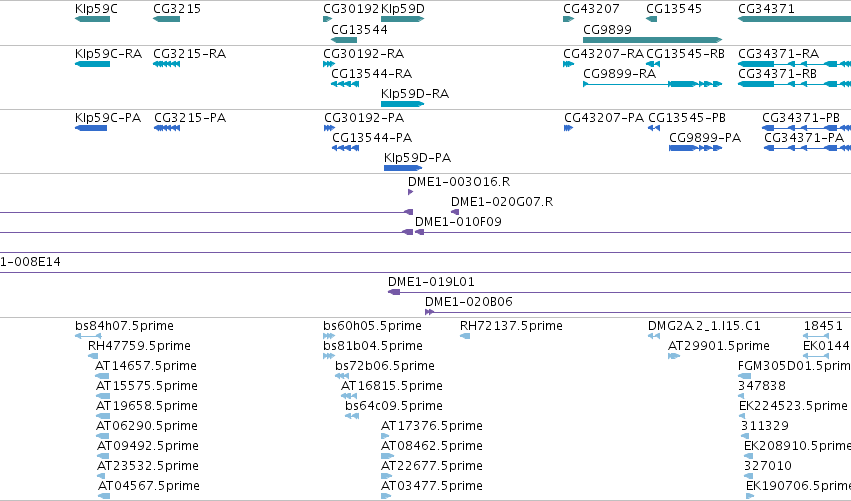
Task: Select the RH47759.5prime EST label
Action: (x=139, y=346)
